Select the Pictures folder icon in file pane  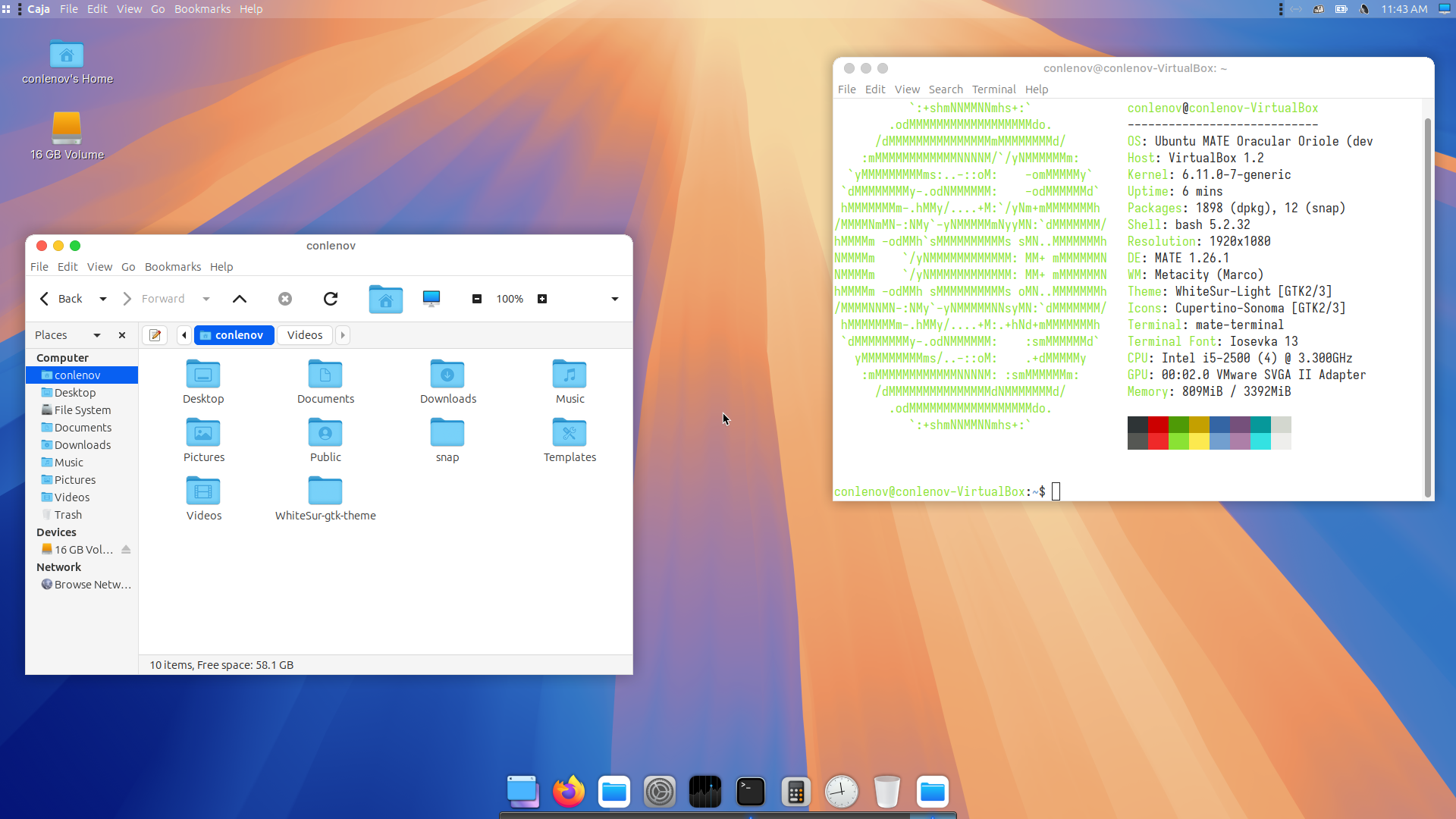click(x=203, y=432)
